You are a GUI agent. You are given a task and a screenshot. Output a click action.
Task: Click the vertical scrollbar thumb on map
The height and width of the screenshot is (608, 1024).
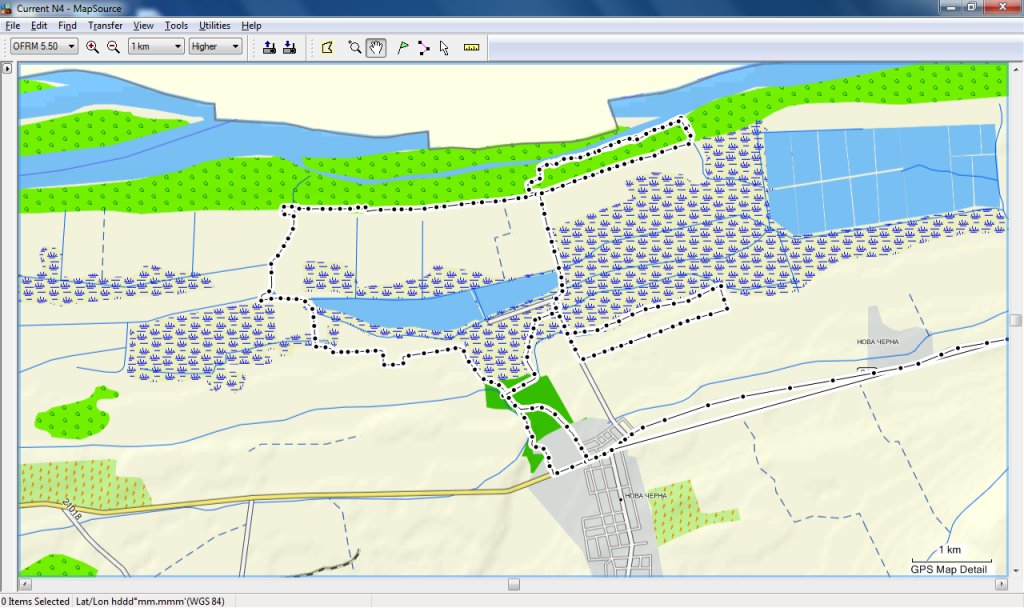[1016, 320]
